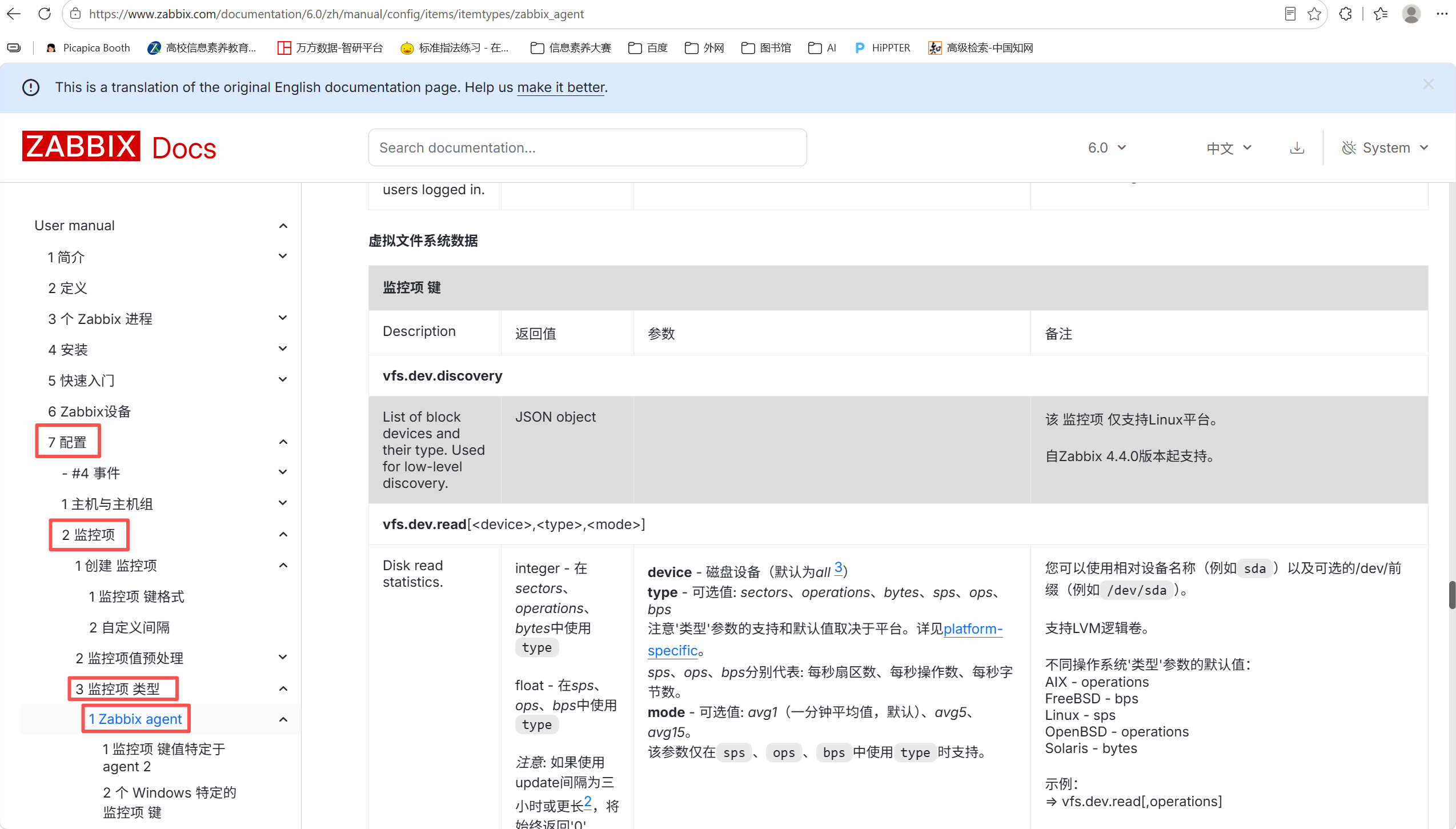Open 万方数据-智研平台 bookmark
Image resolution: width=1456 pixels, height=829 pixels.
[330, 48]
